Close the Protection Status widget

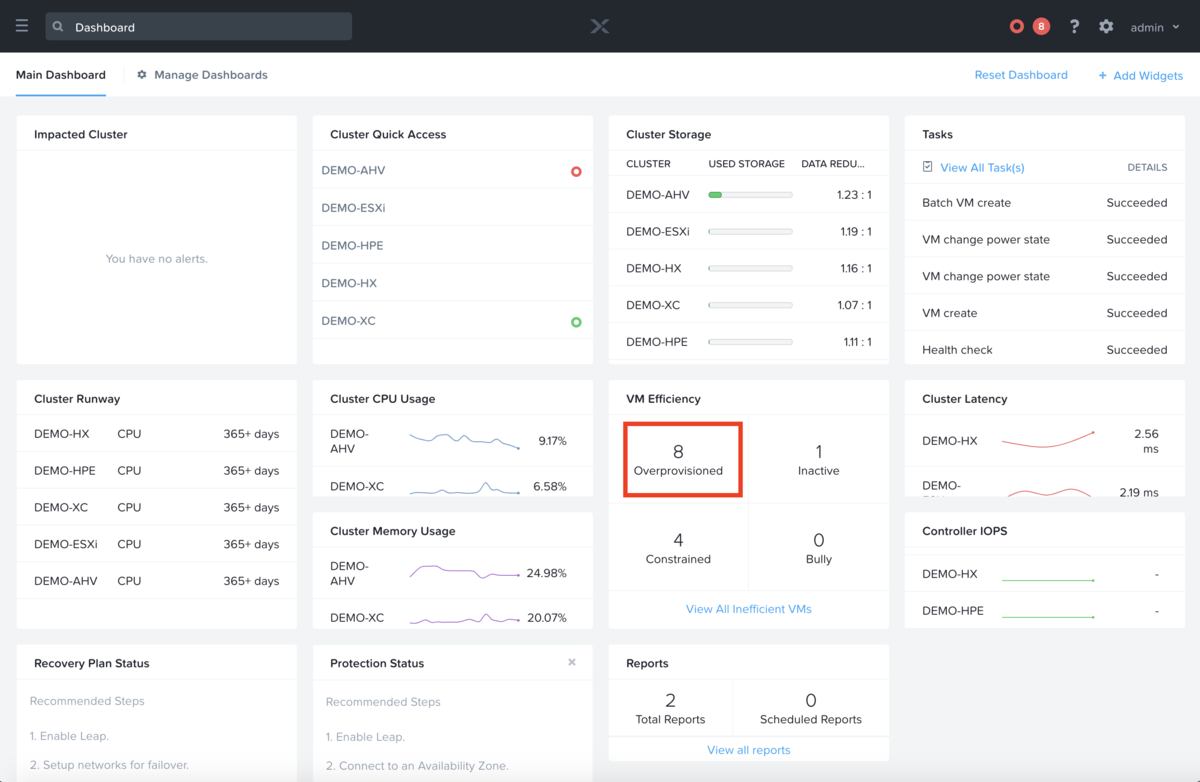(571, 662)
